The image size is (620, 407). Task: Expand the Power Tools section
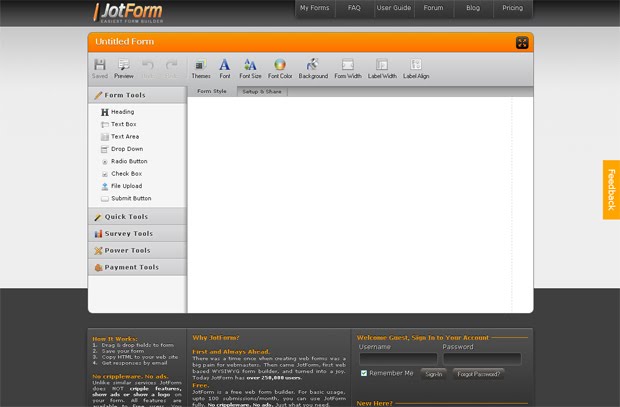click(x=137, y=250)
